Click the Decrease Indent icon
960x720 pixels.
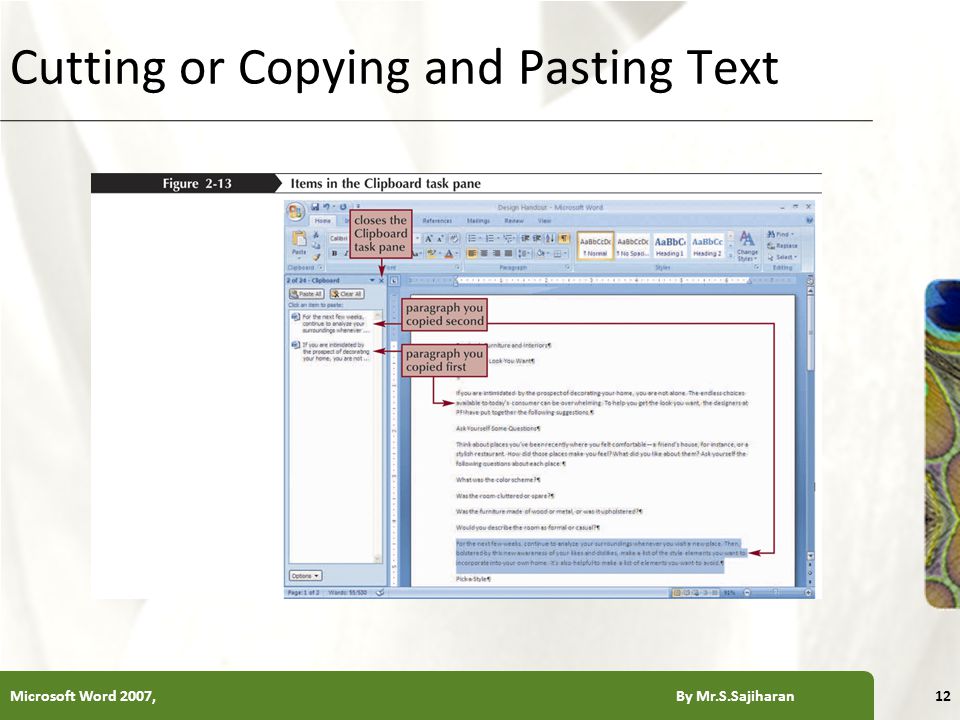(x=525, y=239)
